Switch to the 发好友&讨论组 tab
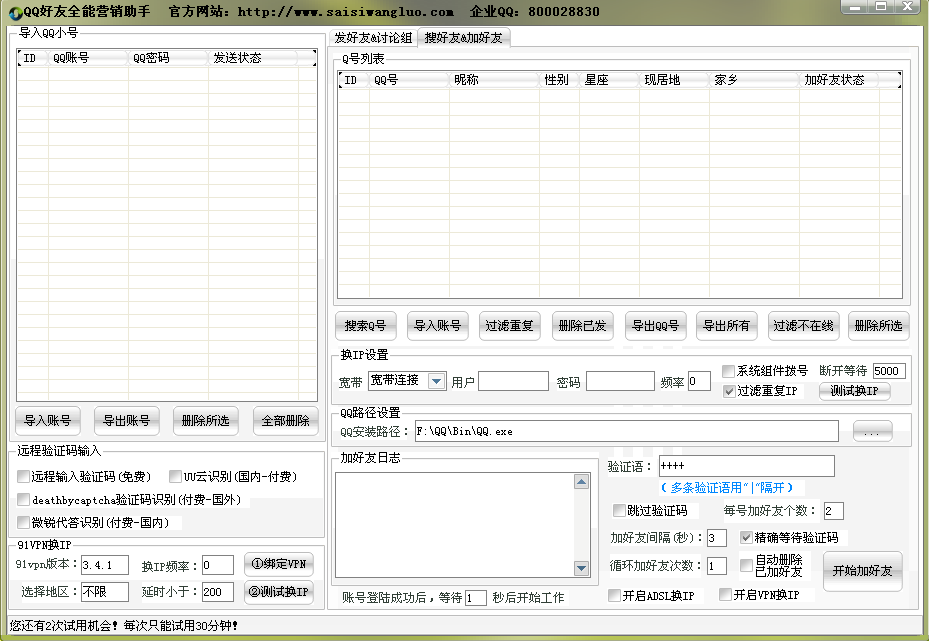Image resolution: width=929 pixels, height=641 pixels. [x=373, y=38]
